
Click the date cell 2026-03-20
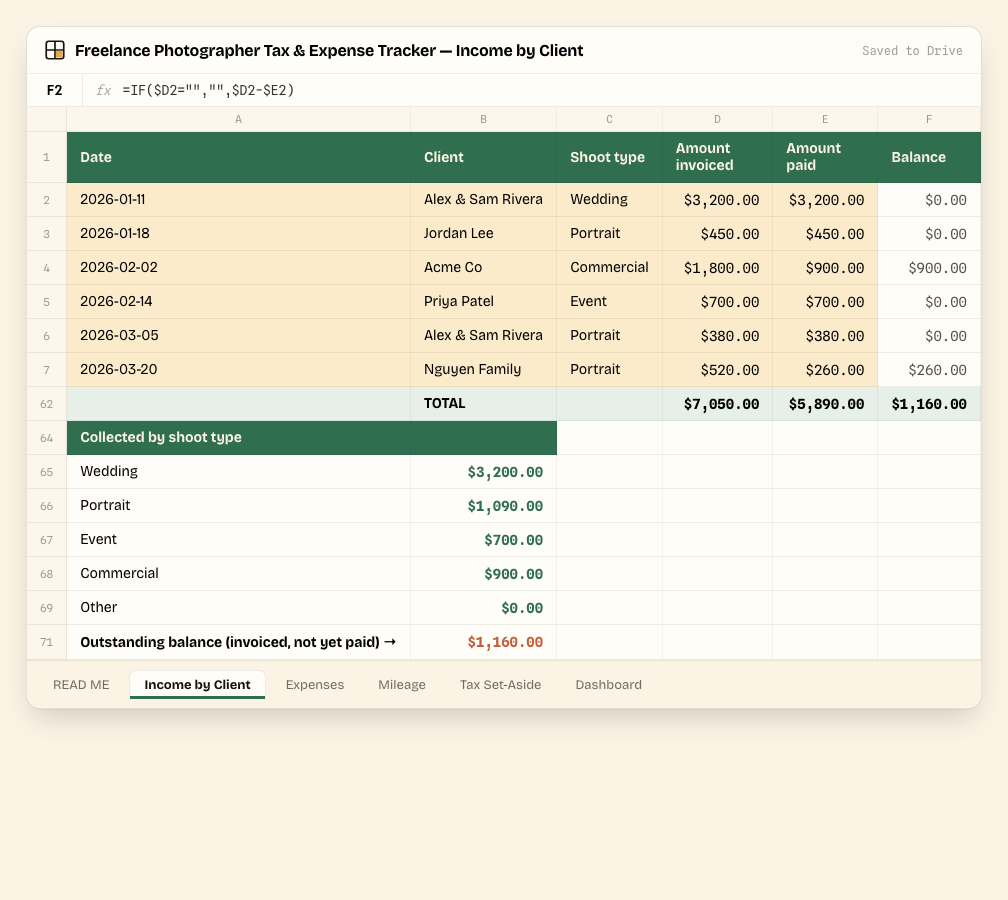238,370
